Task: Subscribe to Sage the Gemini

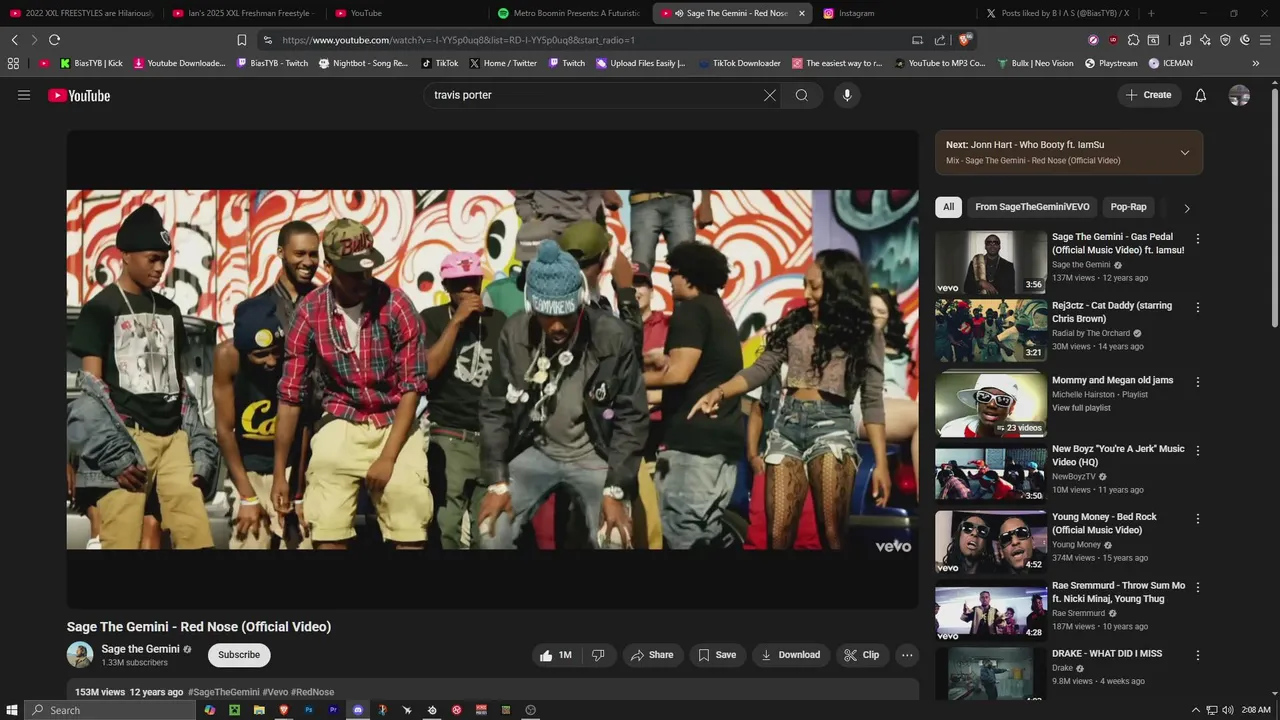Action: tap(239, 655)
